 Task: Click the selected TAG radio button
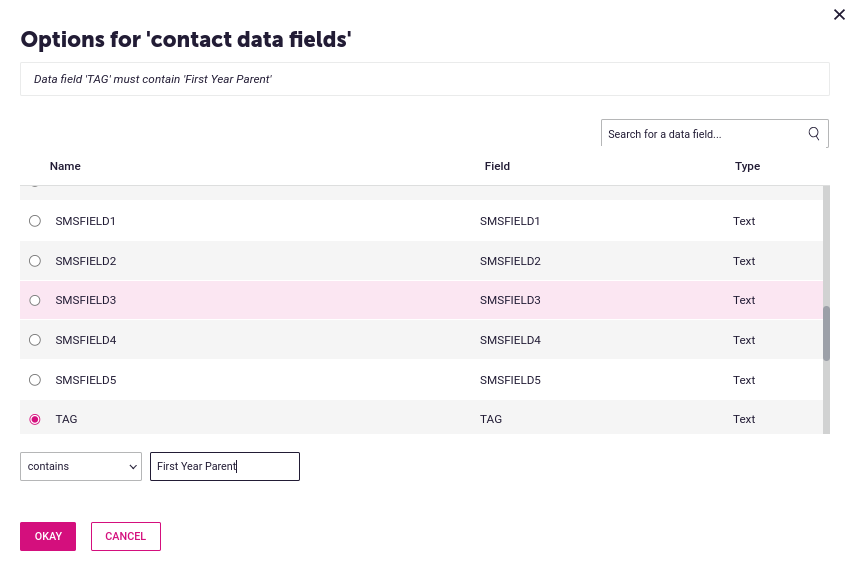point(35,420)
